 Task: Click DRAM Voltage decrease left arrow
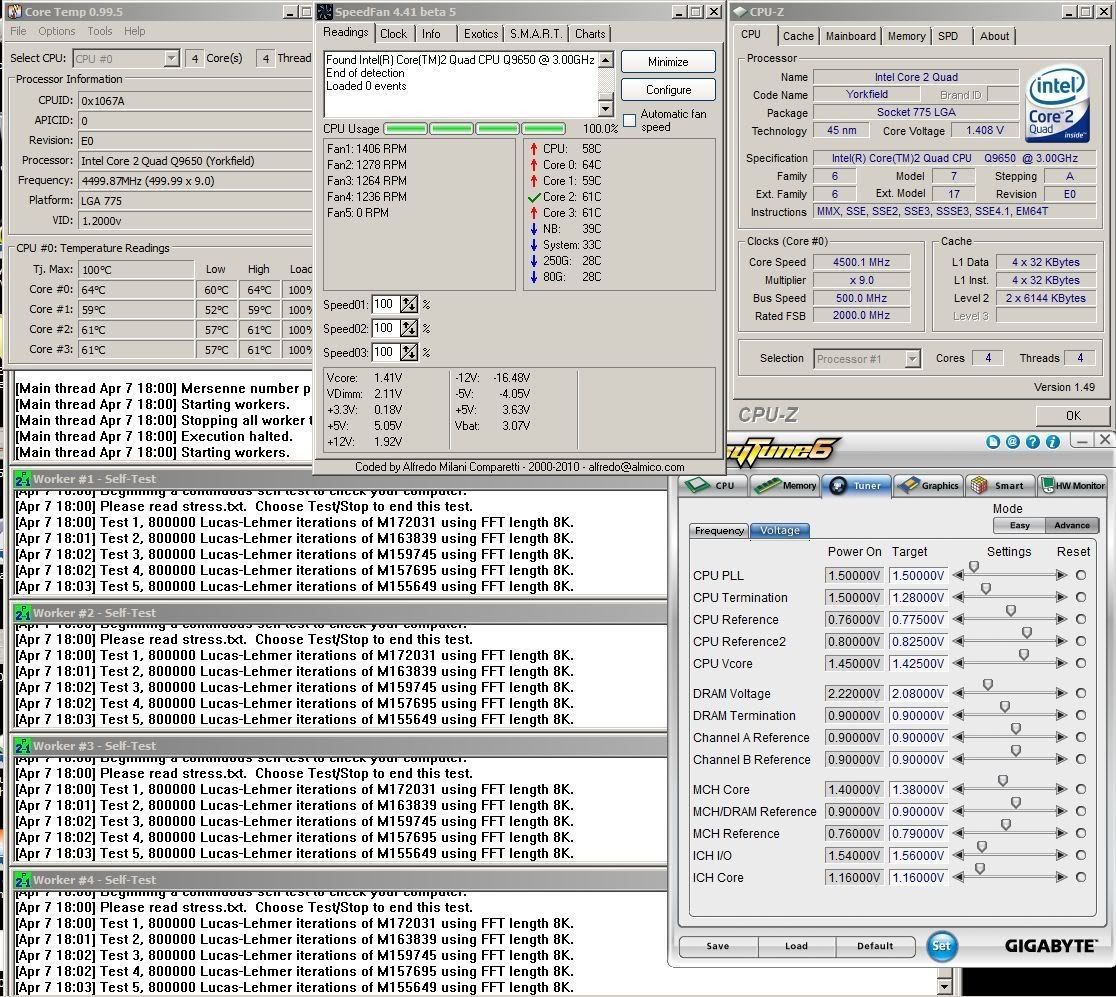point(959,693)
